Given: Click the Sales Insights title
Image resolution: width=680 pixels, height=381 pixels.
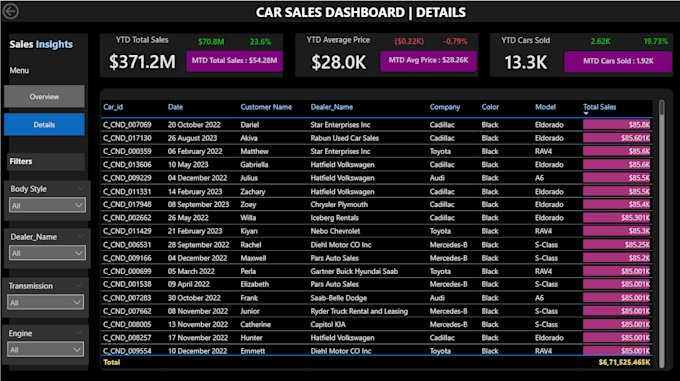Looking at the screenshot, I should (41, 44).
